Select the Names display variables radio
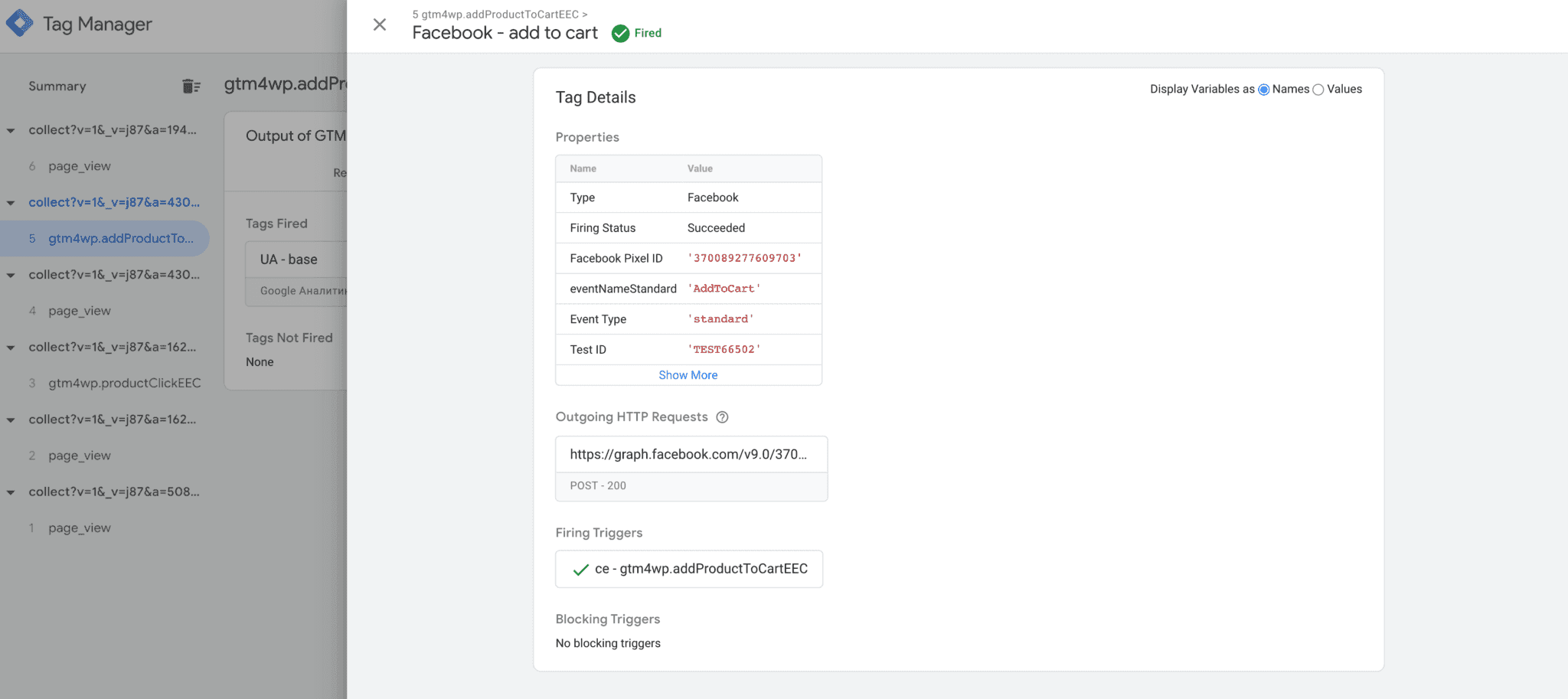Viewport: 1568px width, 699px height. tap(1263, 90)
